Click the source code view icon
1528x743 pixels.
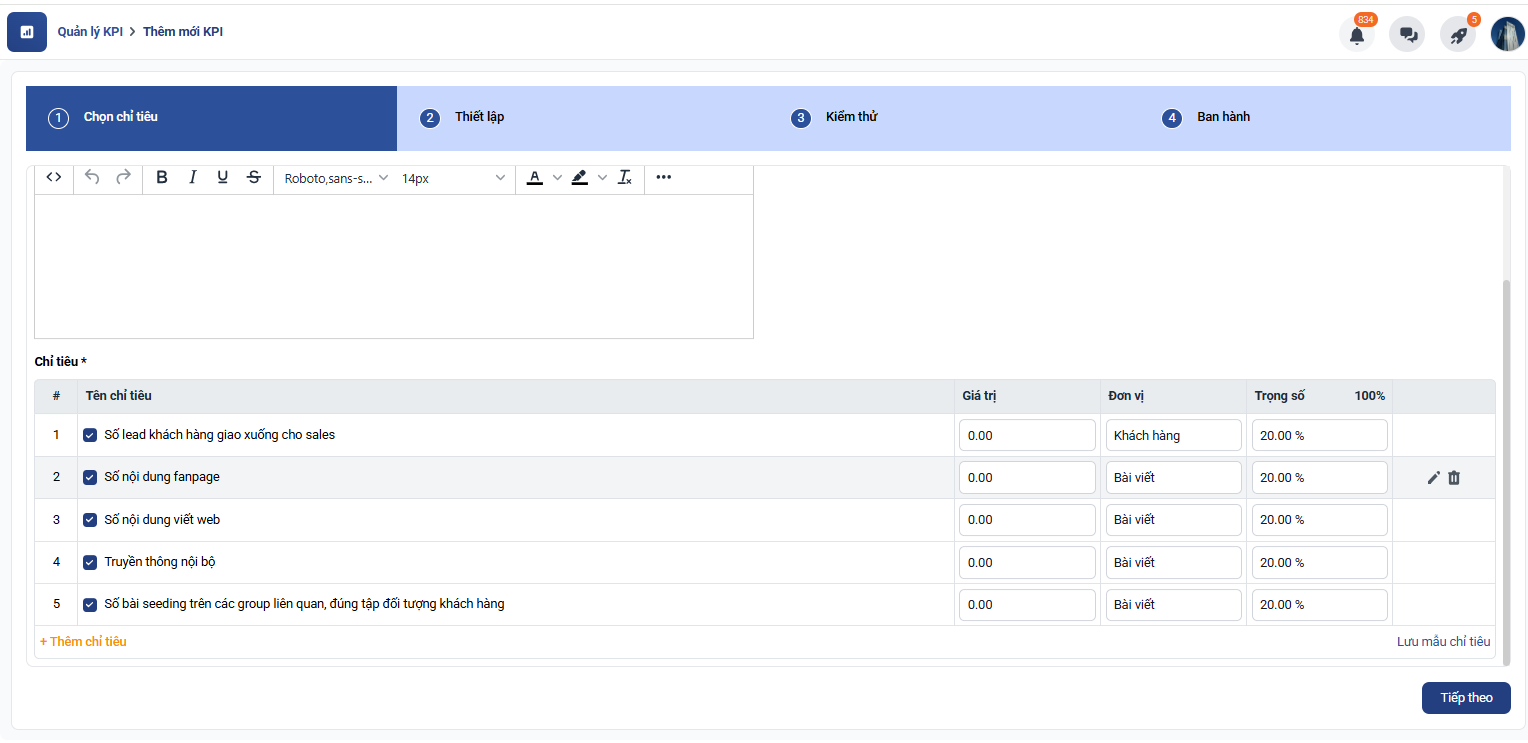pyautogui.click(x=54, y=177)
